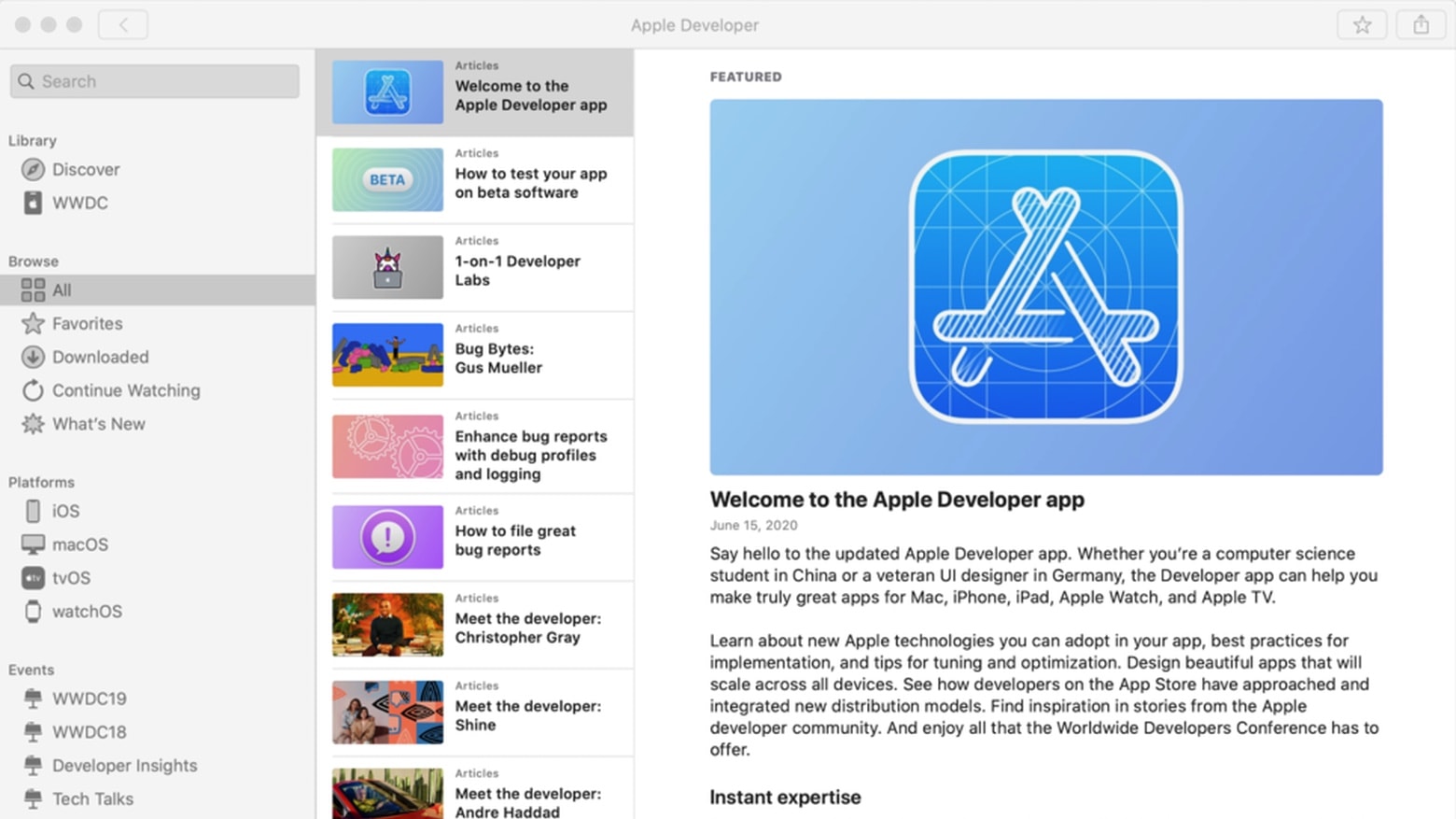Select the macOS platform
The height and width of the screenshot is (819, 1456).
click(79, 544)
